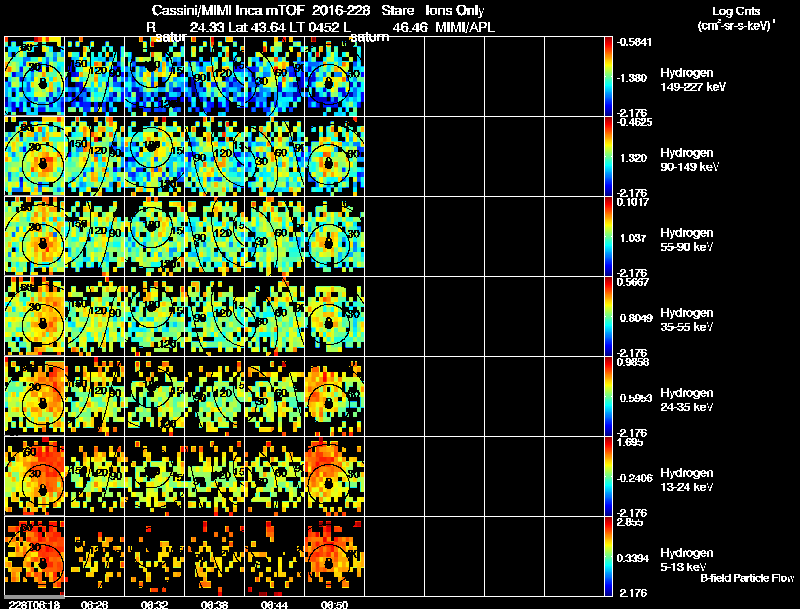The height and width of the screenshot is (609, 800).
Task: Click the 06:26 time label
Action: 94,605
